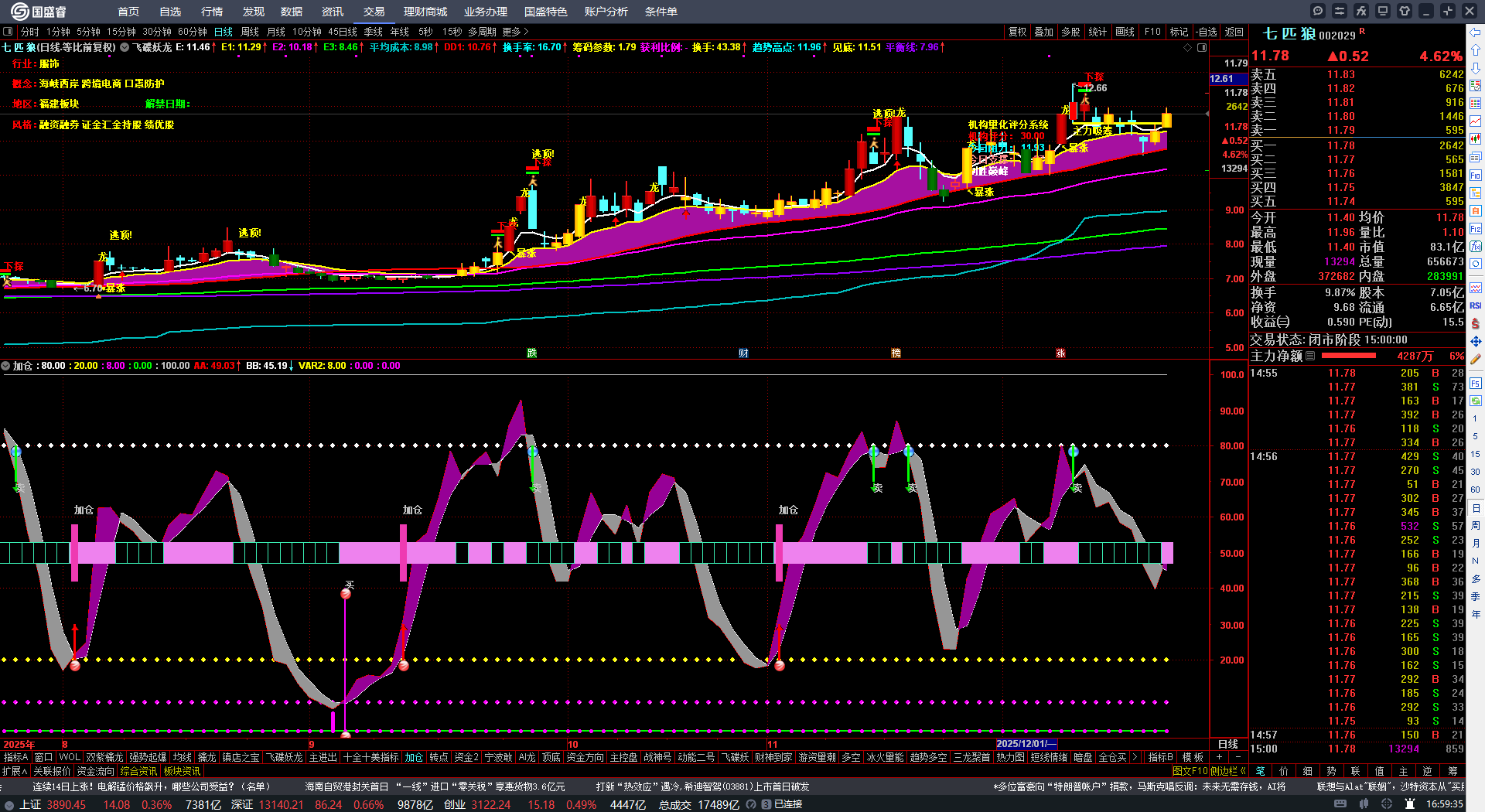The height and width of the screenshot is (812, 1485).
Task: Switch to red line chart icon in sidebar
Action: click(x=1476, y=121)
